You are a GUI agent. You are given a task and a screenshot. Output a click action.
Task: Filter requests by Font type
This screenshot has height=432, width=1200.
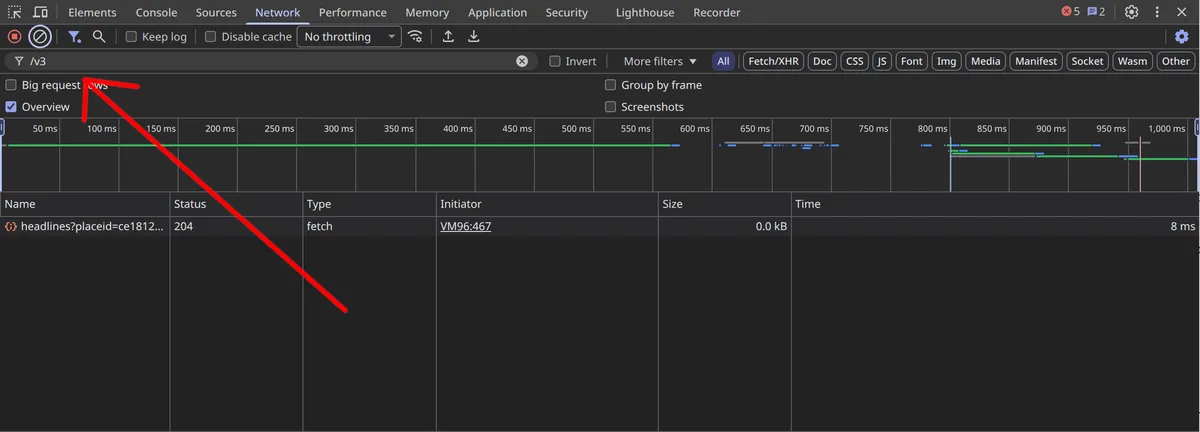point(911,61)
